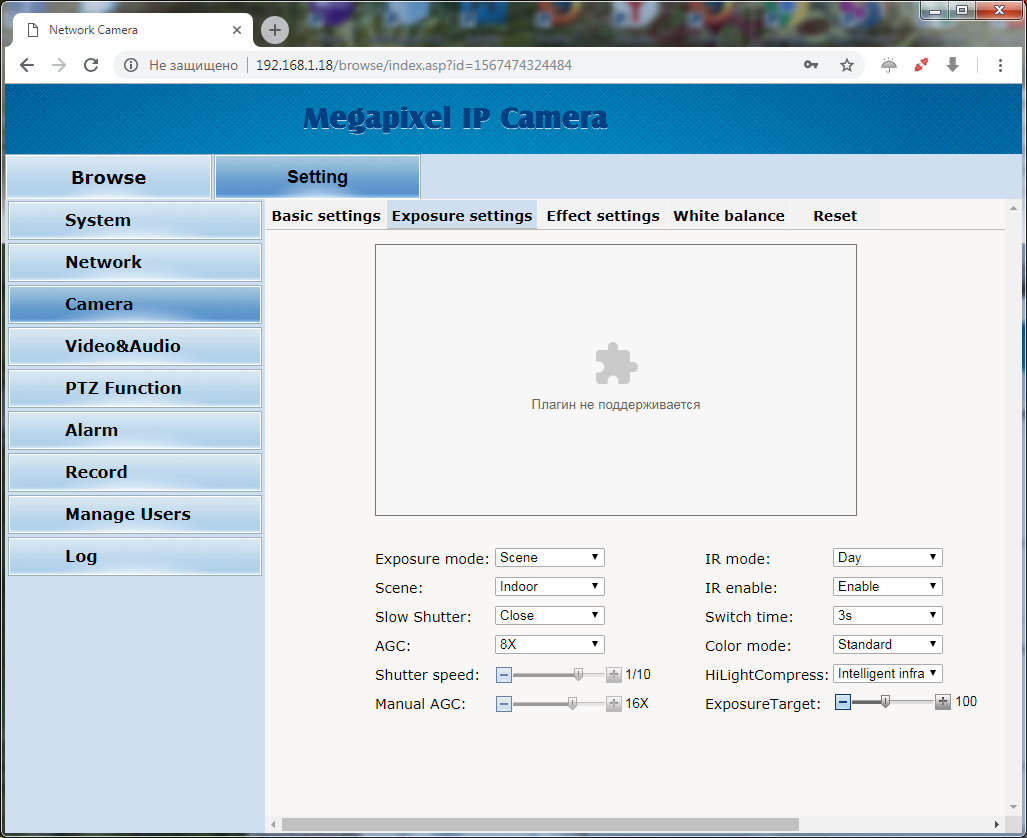Open the Color mode dropdown
The width and height of the screenshot is (1027, 838).
(x=887, y=645)
